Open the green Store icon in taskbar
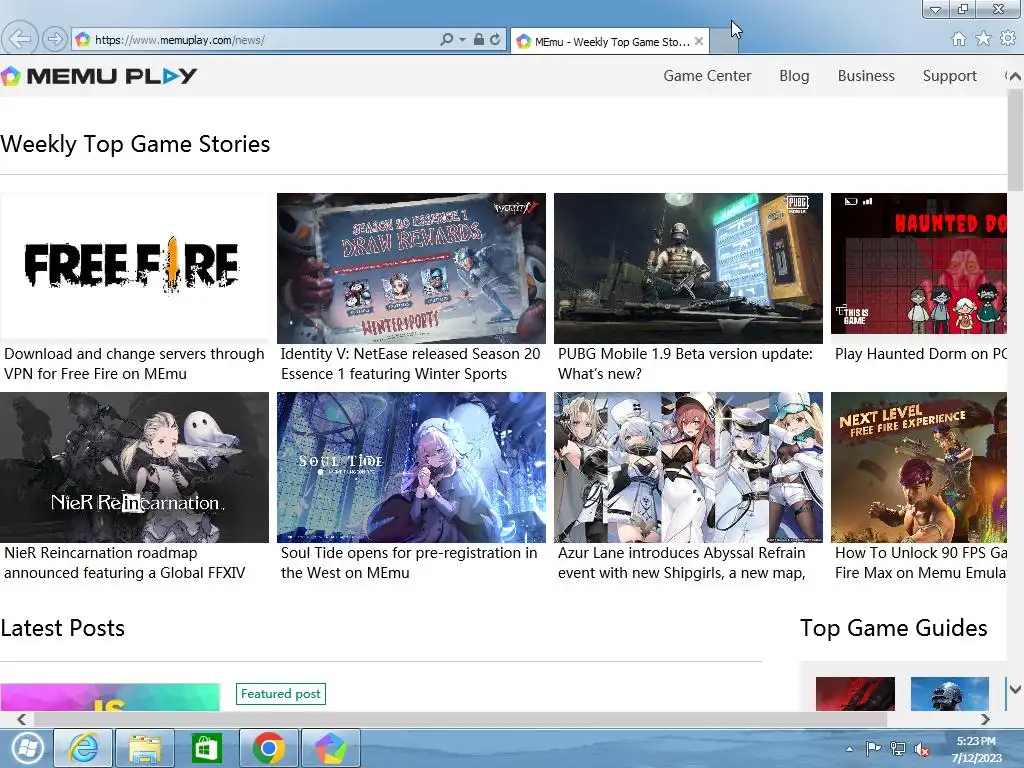 coord(206,748)
